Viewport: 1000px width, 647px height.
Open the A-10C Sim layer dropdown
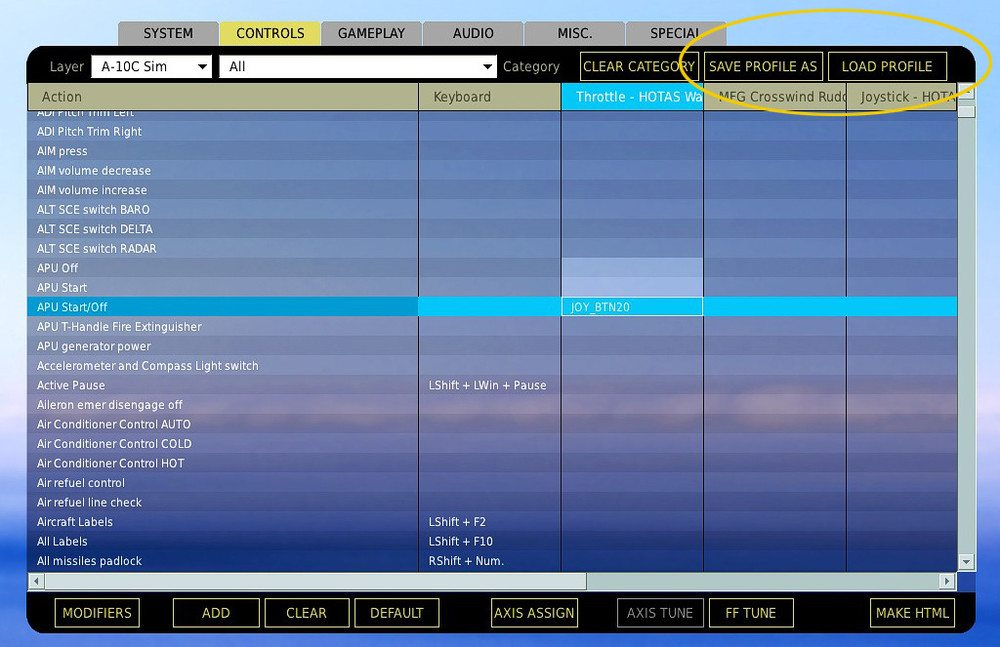pos(151,66)
